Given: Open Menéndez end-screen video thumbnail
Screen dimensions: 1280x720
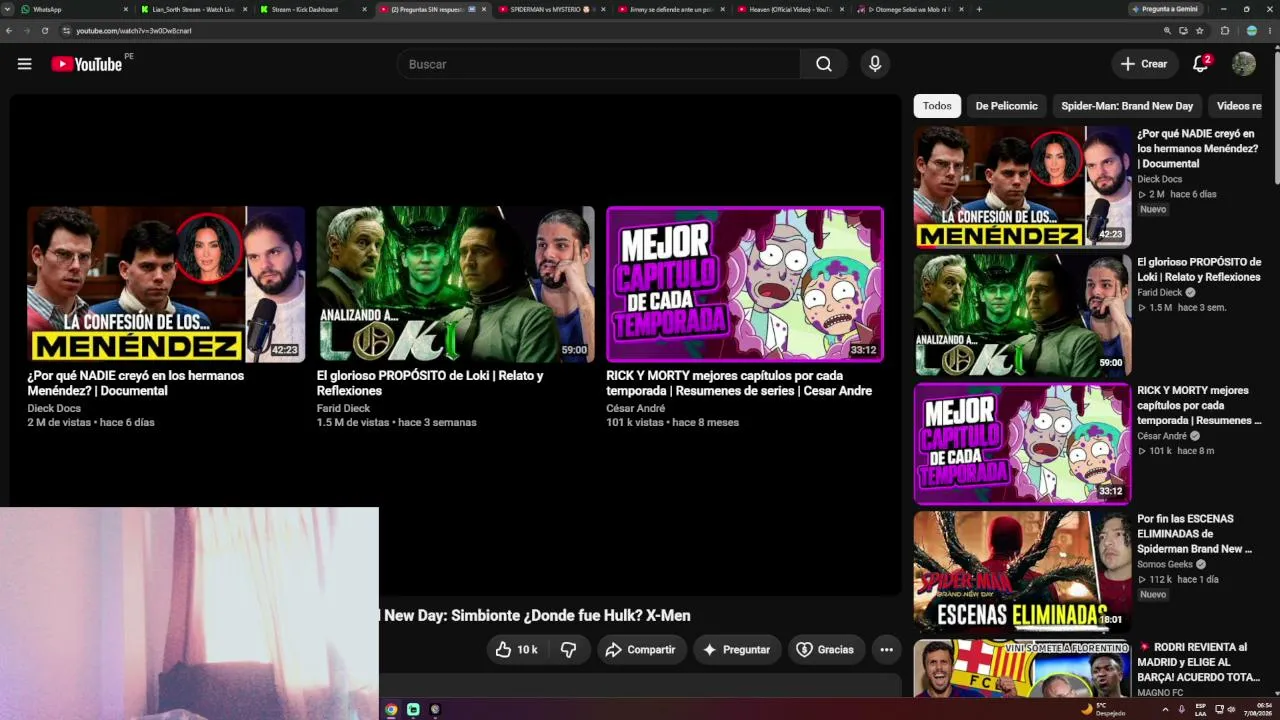Looking at the screenshot, I should [166, 284].
